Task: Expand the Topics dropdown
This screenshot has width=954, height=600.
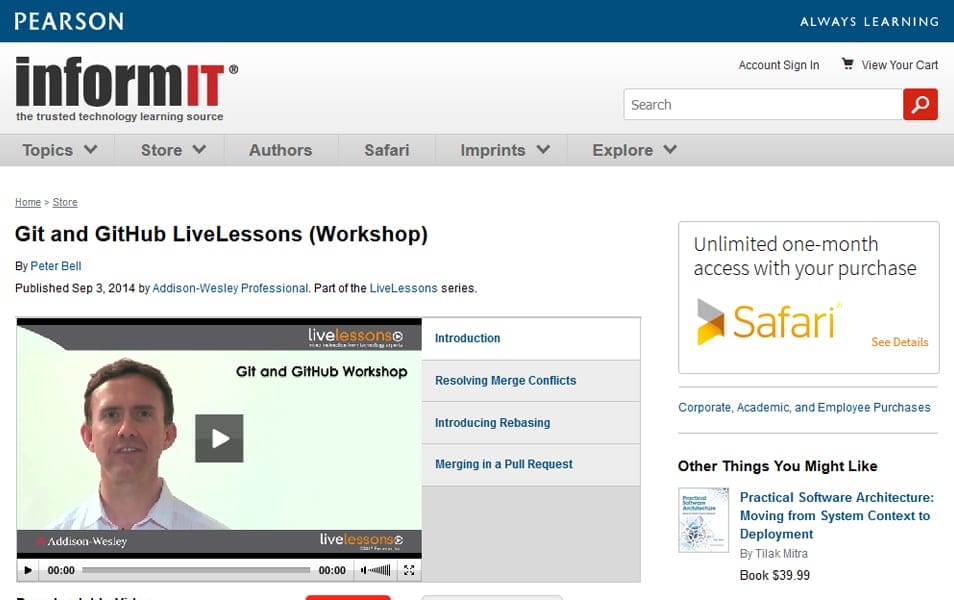Action: (57, 149)
